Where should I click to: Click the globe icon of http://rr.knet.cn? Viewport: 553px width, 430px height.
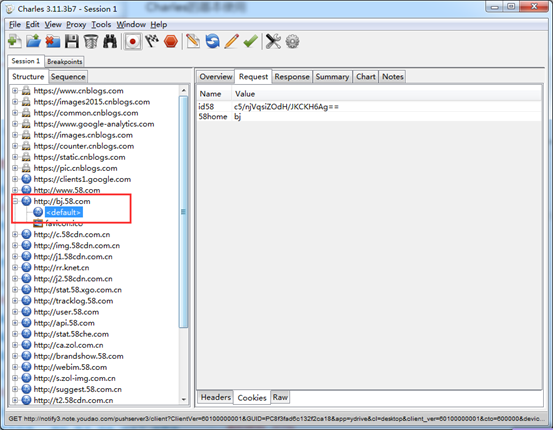point(26,267)
